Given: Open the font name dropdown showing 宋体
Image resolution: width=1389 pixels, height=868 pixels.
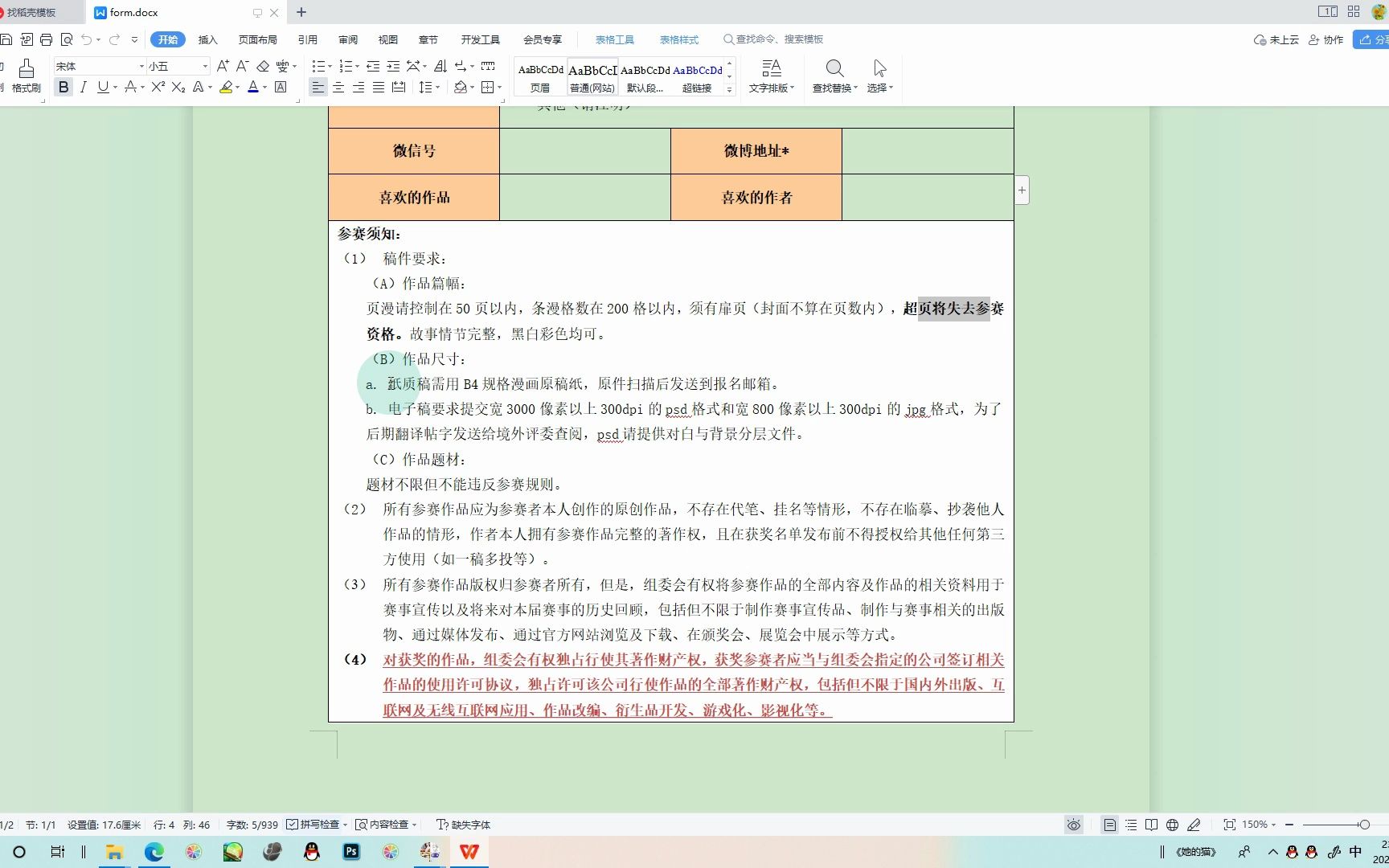Looking at the screenshot, I should click(141, 66).
